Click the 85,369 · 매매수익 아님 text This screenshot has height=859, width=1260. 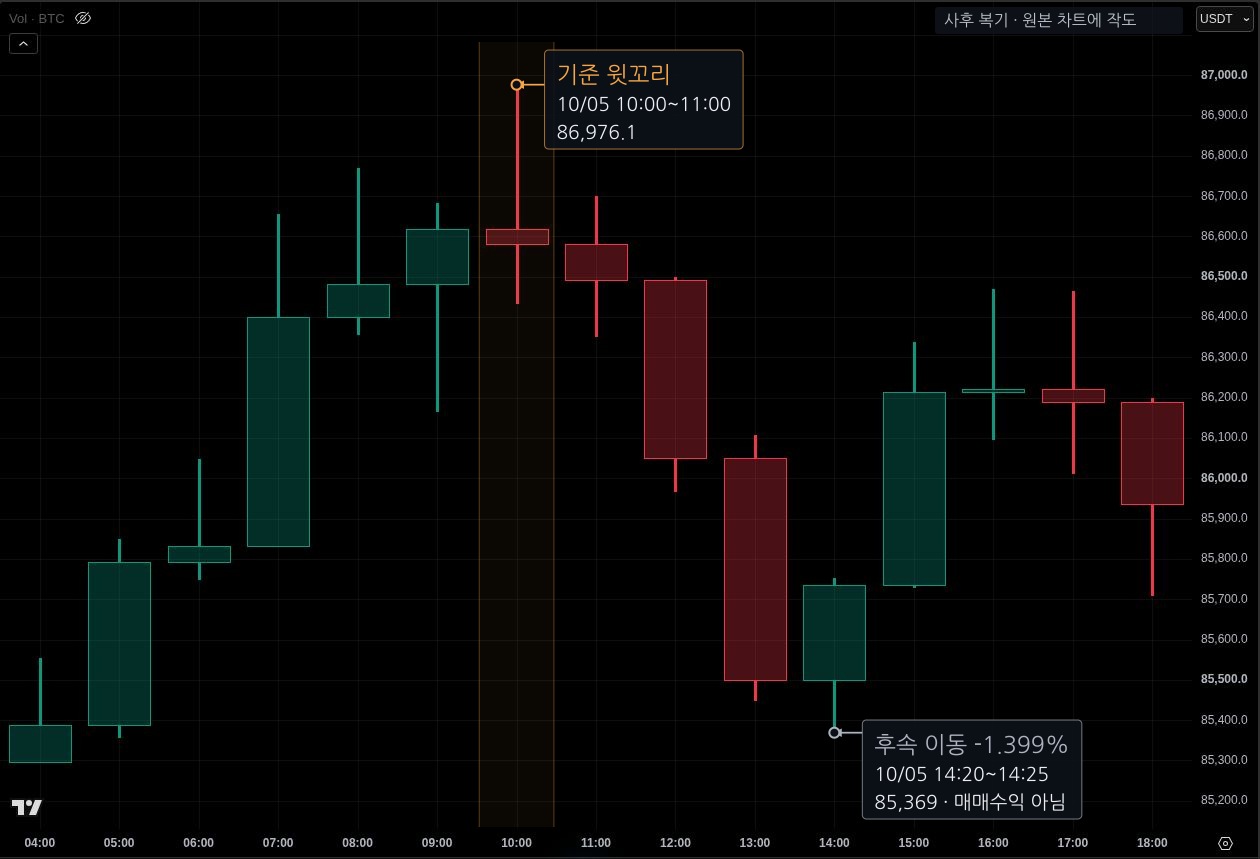(970, 802)
